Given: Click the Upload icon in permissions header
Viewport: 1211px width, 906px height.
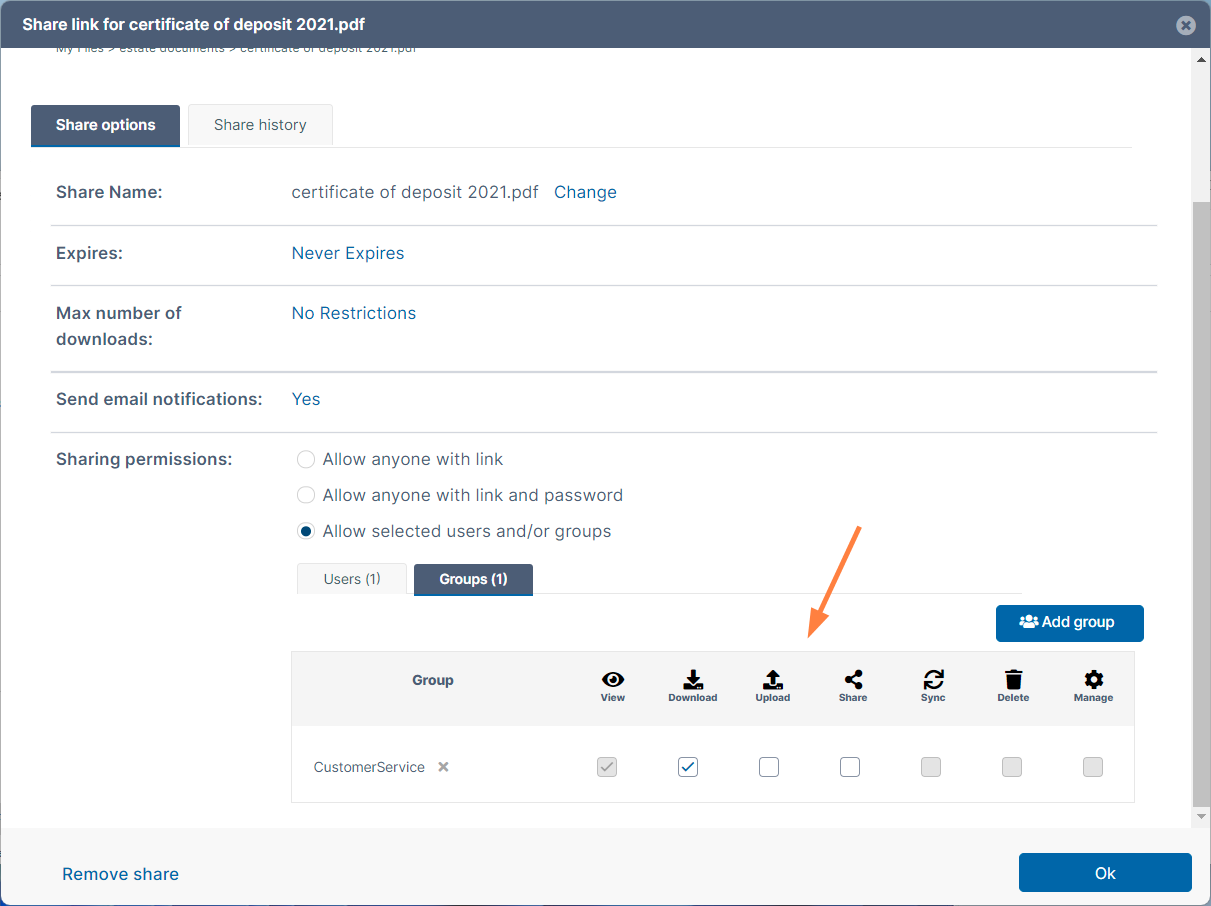Looking at the screenshot, I should point(773,680).
